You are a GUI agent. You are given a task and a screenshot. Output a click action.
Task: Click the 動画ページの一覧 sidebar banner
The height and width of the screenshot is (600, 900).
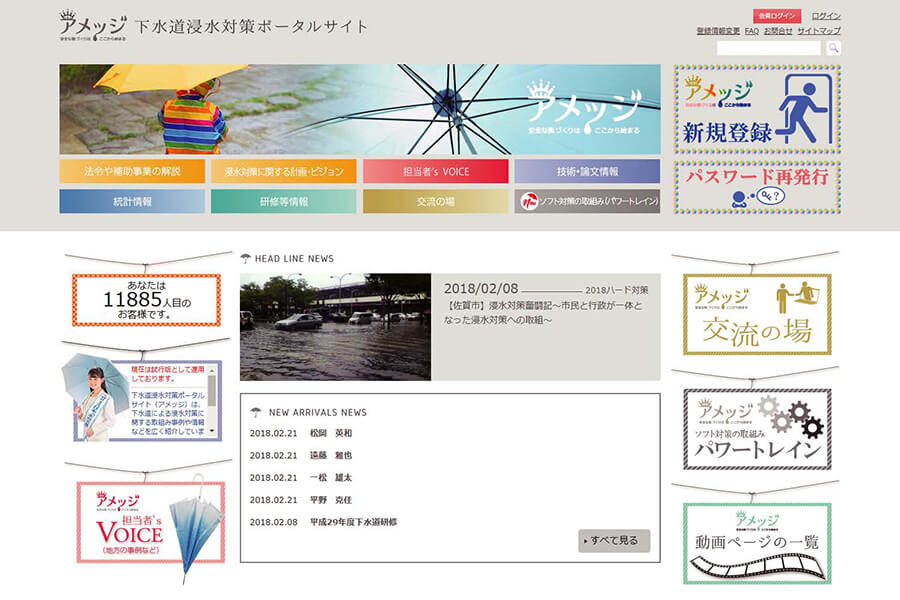tap(757, 544)
